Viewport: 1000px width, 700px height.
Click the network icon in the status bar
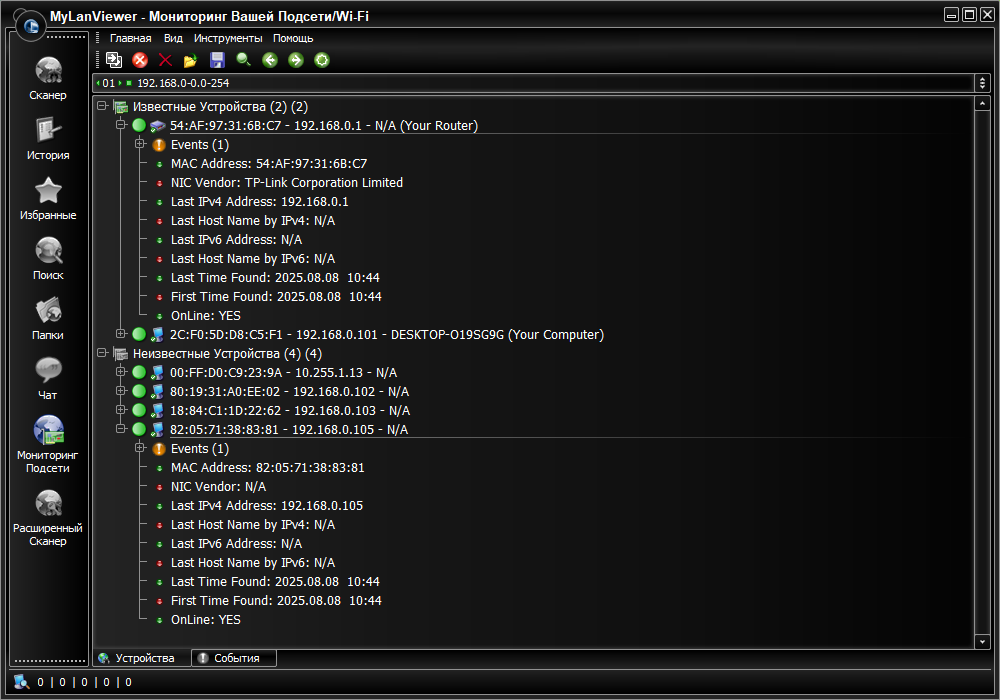coord(22,682)
